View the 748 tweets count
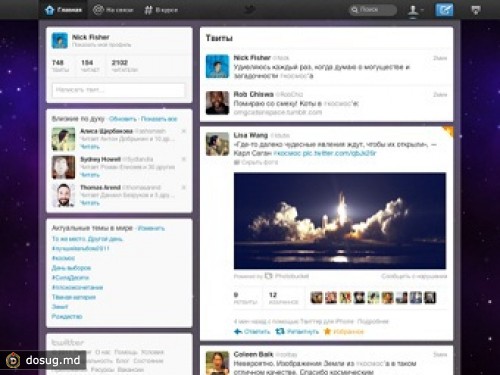Image resolution: width=500 pixels, height=375 pixels. coord(60,66)
